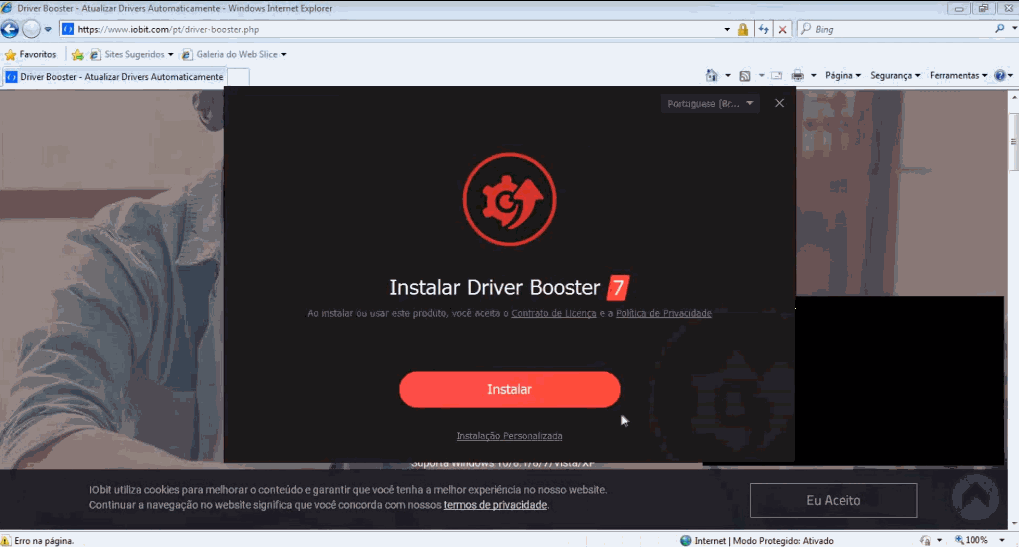Click the Internet Explorer title bar icon
Viewport: 1019px width, 547px height.
(x=6, y=8)
